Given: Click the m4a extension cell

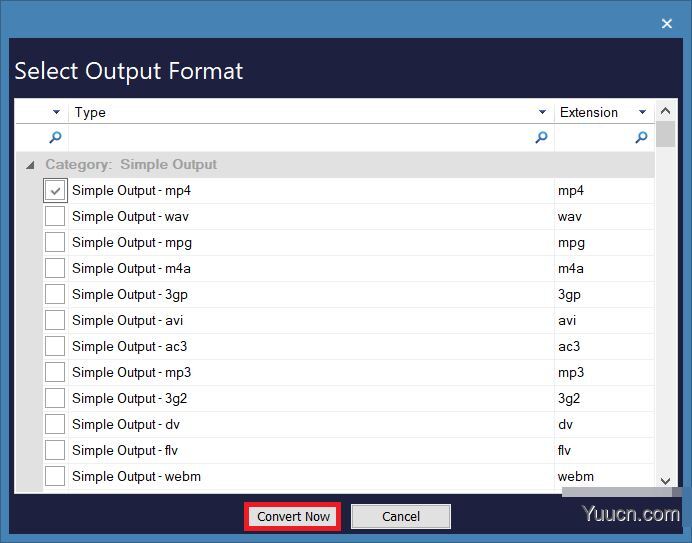Looking at the screenshot, I should tap(604, 269).
